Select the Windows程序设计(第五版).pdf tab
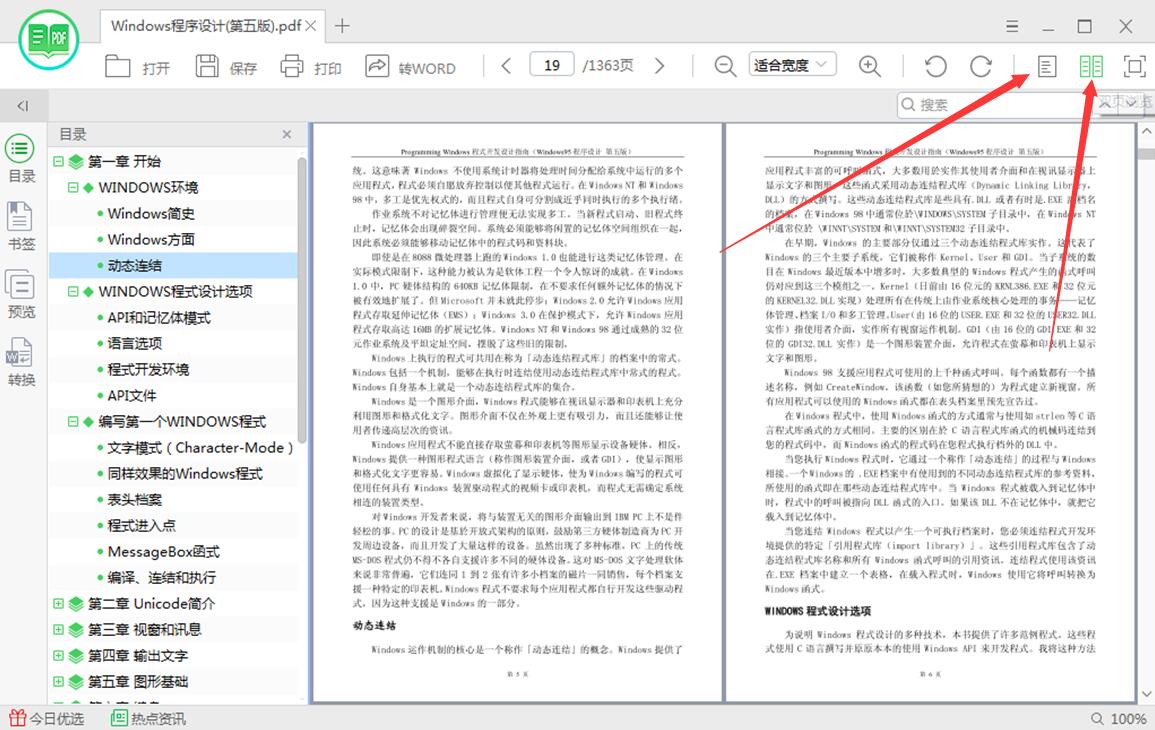This screenshot has width=1155, height=730. (213, 26)
